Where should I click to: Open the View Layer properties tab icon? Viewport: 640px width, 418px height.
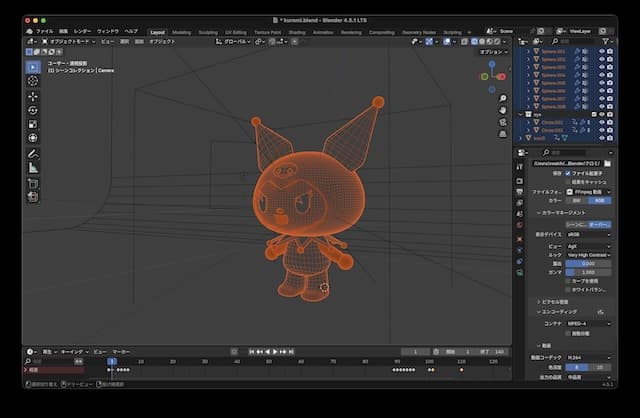click(520, 203)
